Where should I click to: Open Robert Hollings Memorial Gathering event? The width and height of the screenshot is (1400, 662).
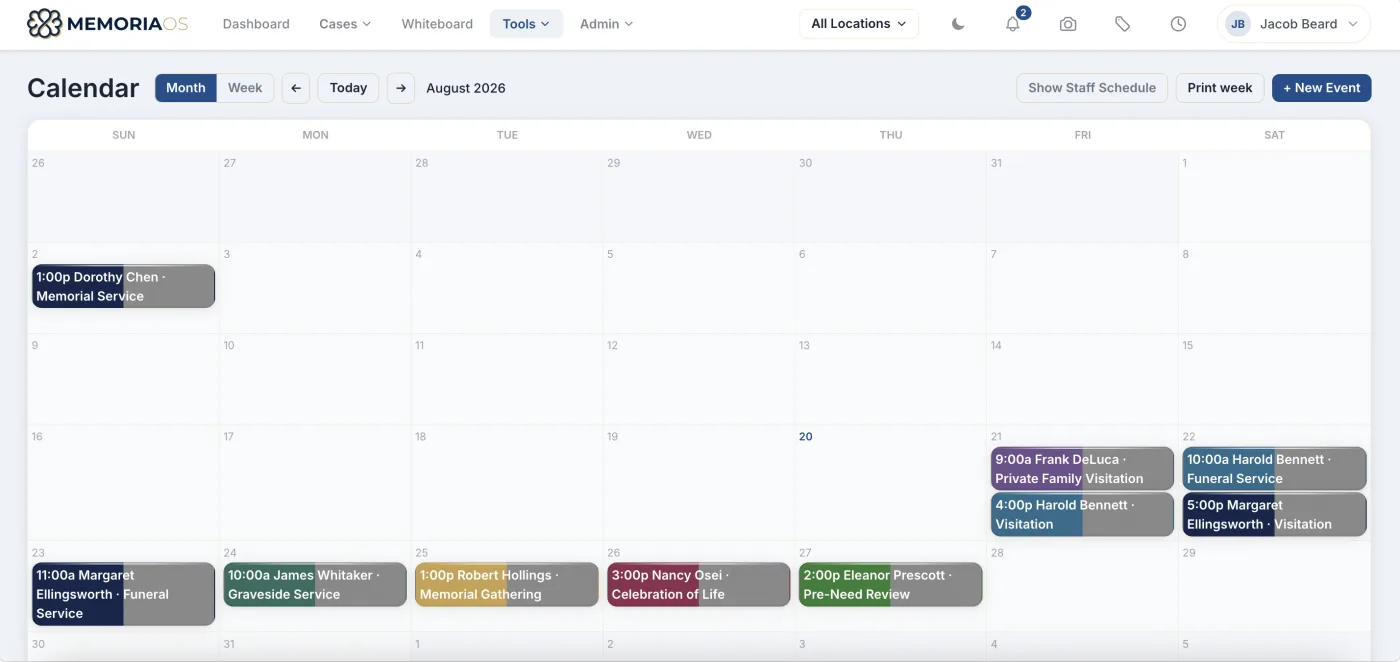tap(507, 585)
